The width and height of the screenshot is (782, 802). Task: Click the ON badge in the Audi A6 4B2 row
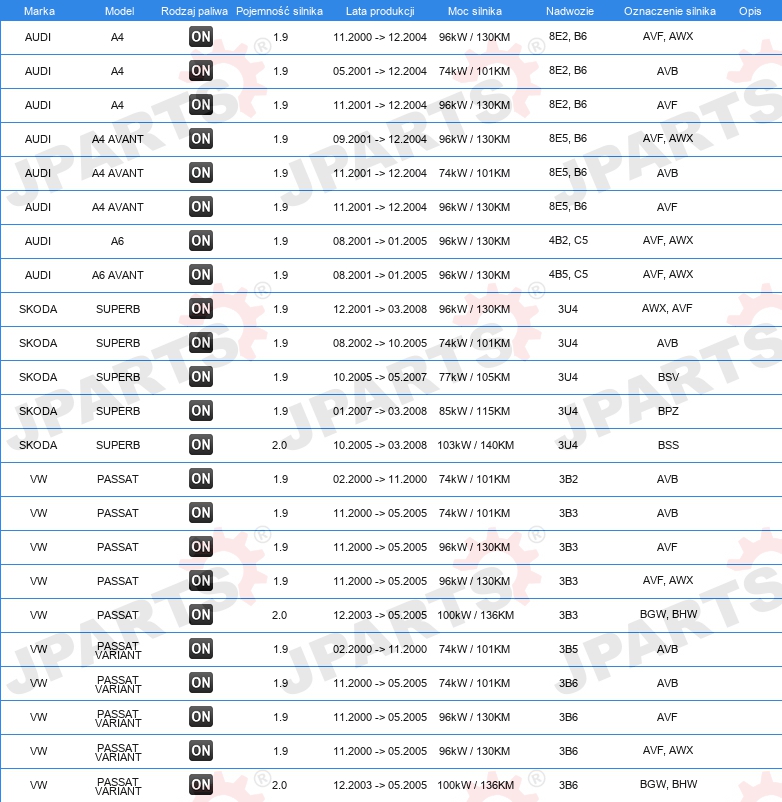(200, 241)
